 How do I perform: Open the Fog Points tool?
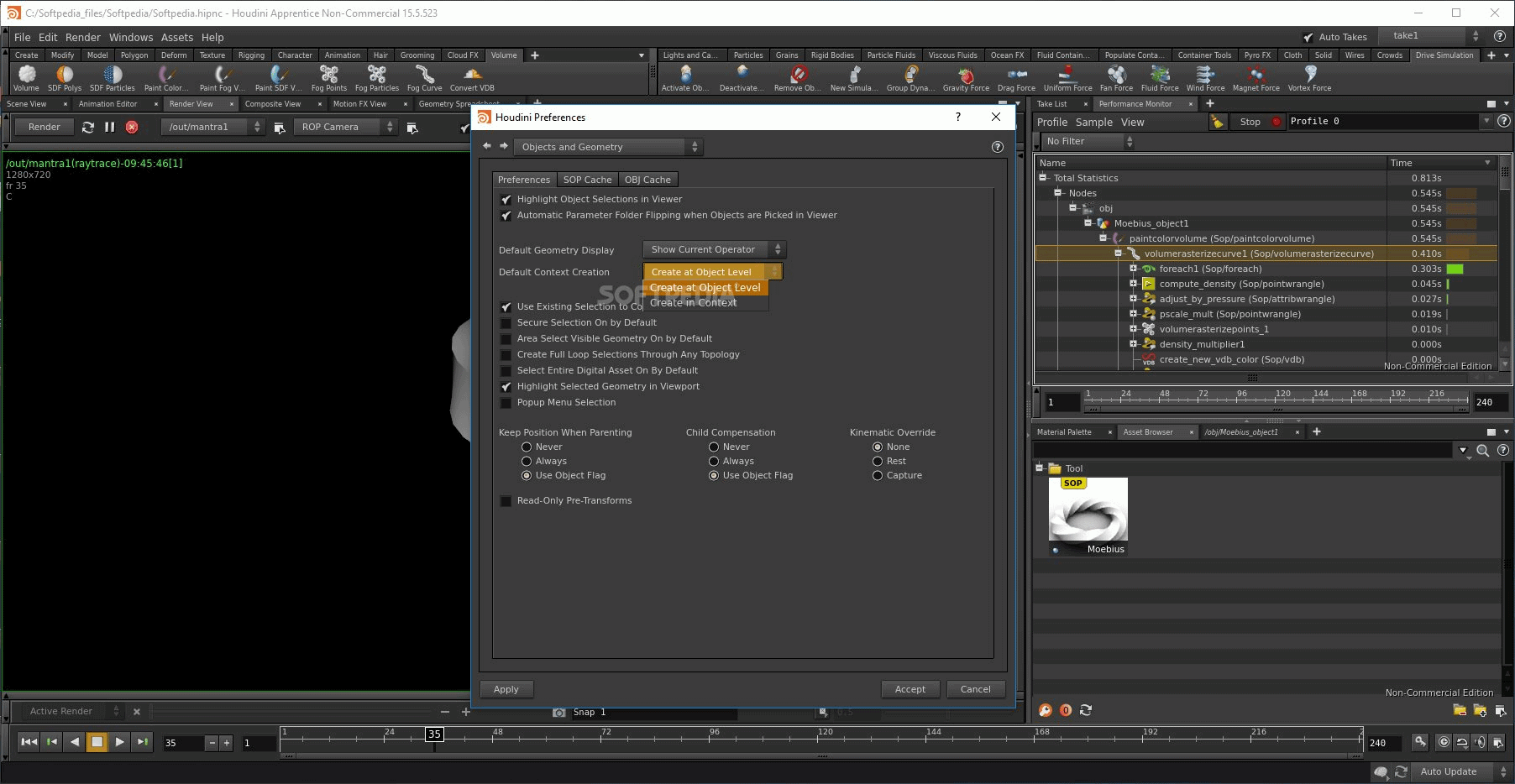coord(329,78)
